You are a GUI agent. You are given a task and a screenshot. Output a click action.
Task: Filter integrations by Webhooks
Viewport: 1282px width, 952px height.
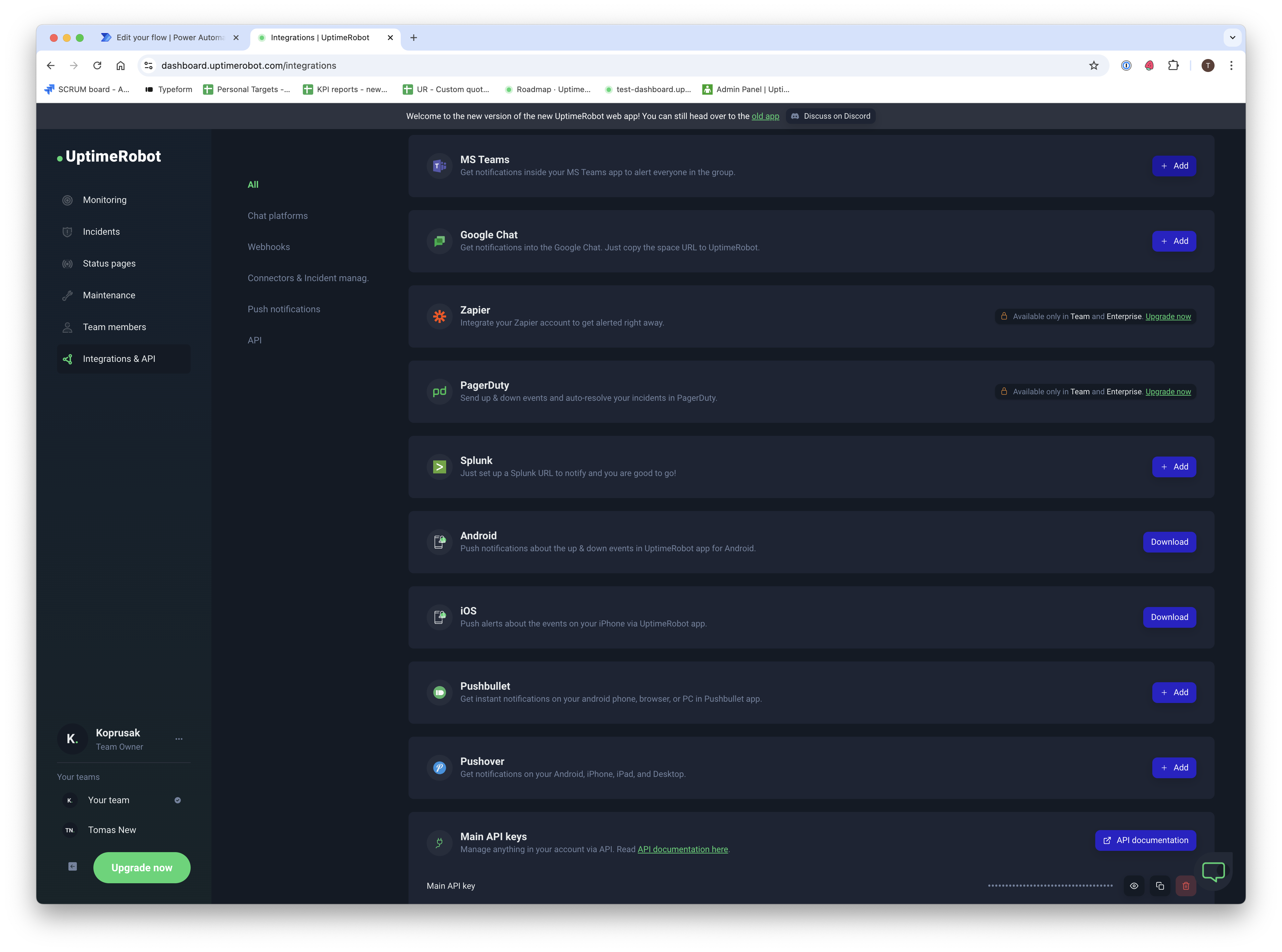pos(268,247)
